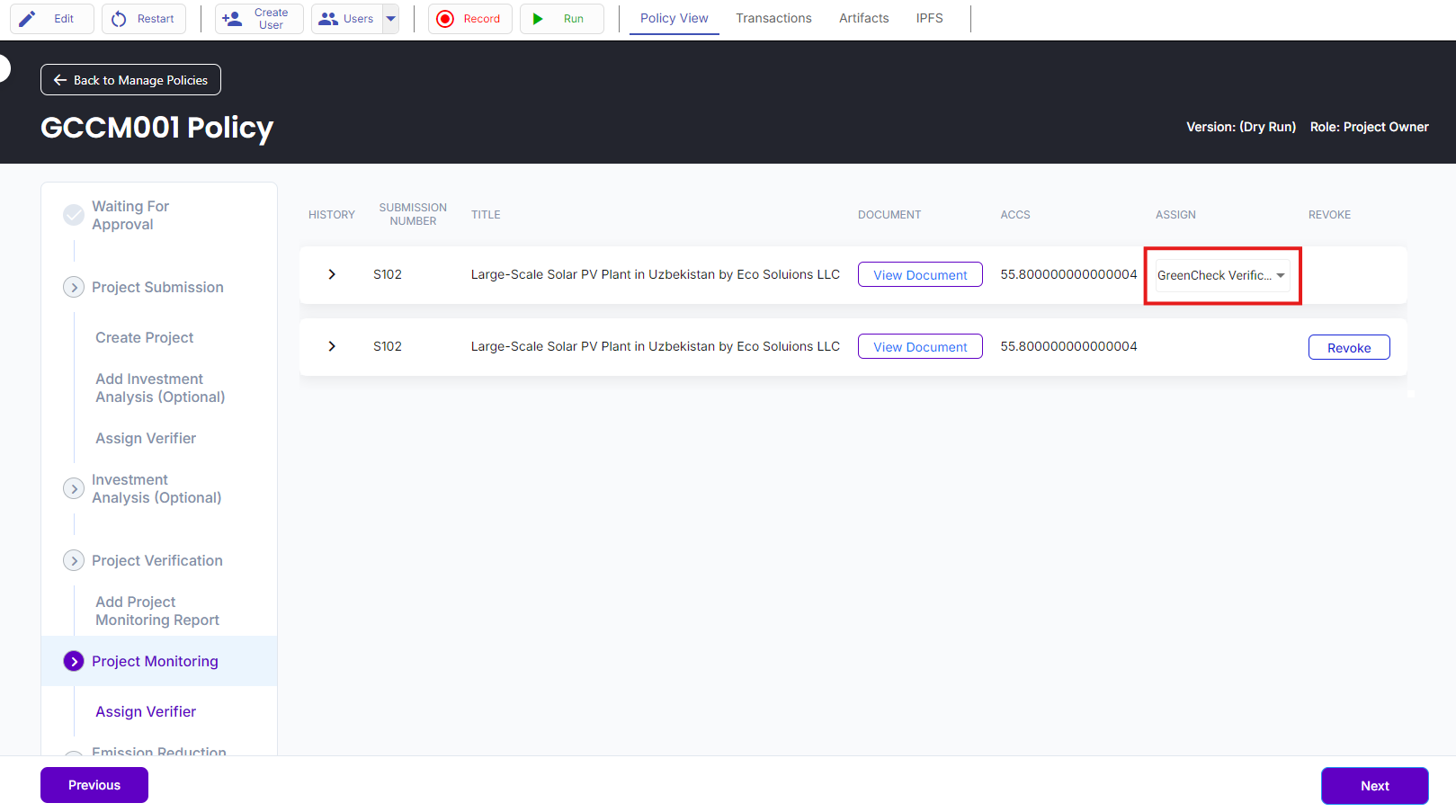Click the Project Monitoring step circle icon

(74, 661)
